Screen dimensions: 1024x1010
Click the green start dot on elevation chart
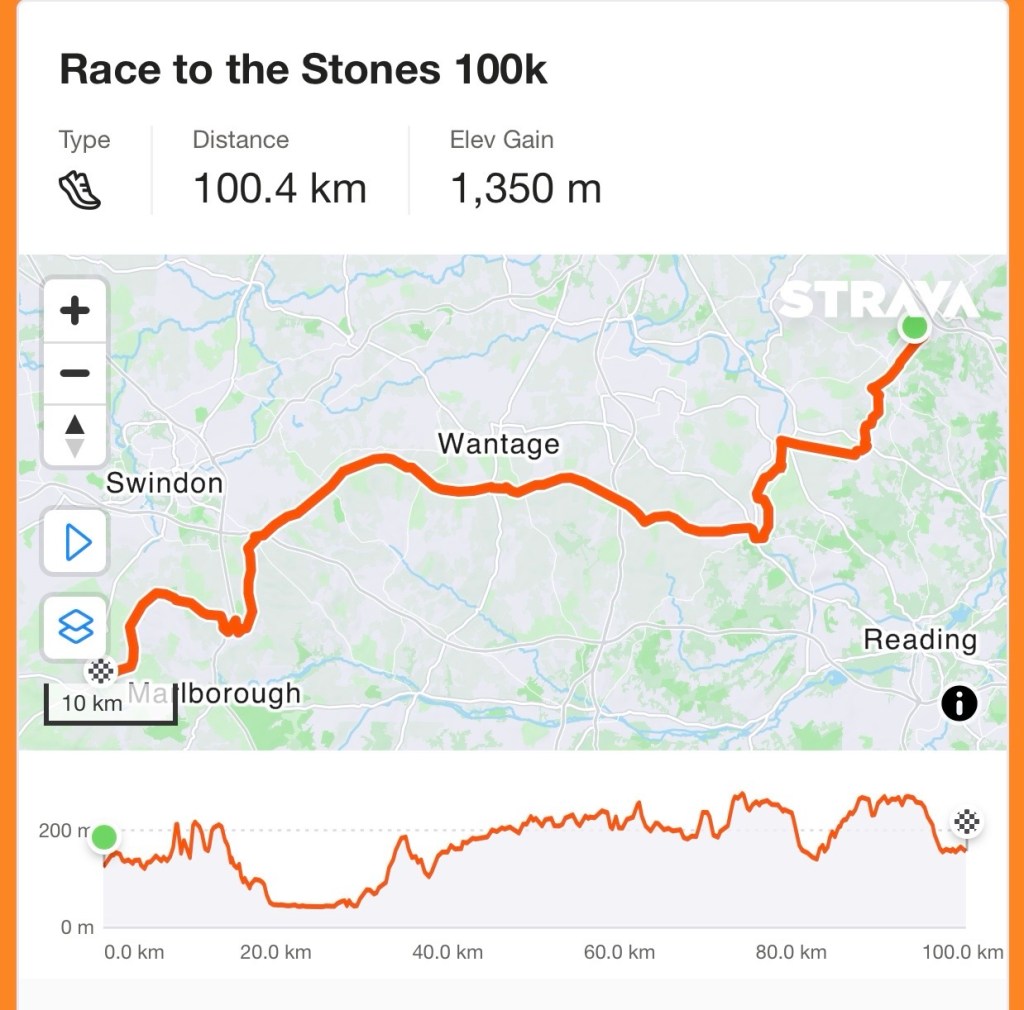pos(104,836)
